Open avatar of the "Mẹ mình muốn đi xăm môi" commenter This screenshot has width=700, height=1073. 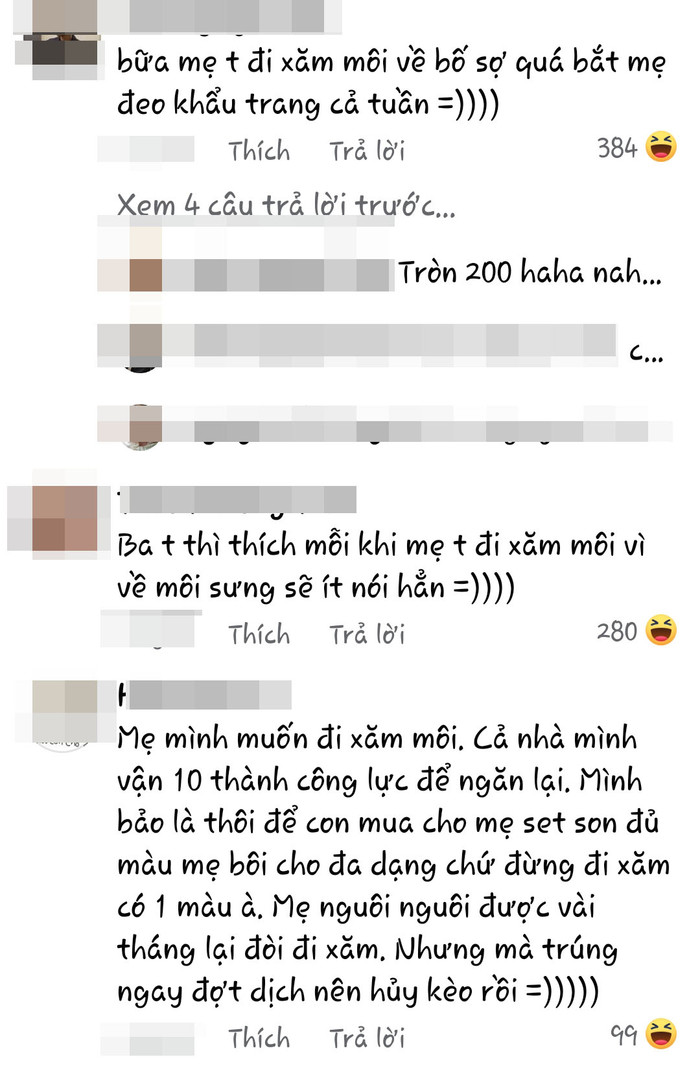point(65,712)
